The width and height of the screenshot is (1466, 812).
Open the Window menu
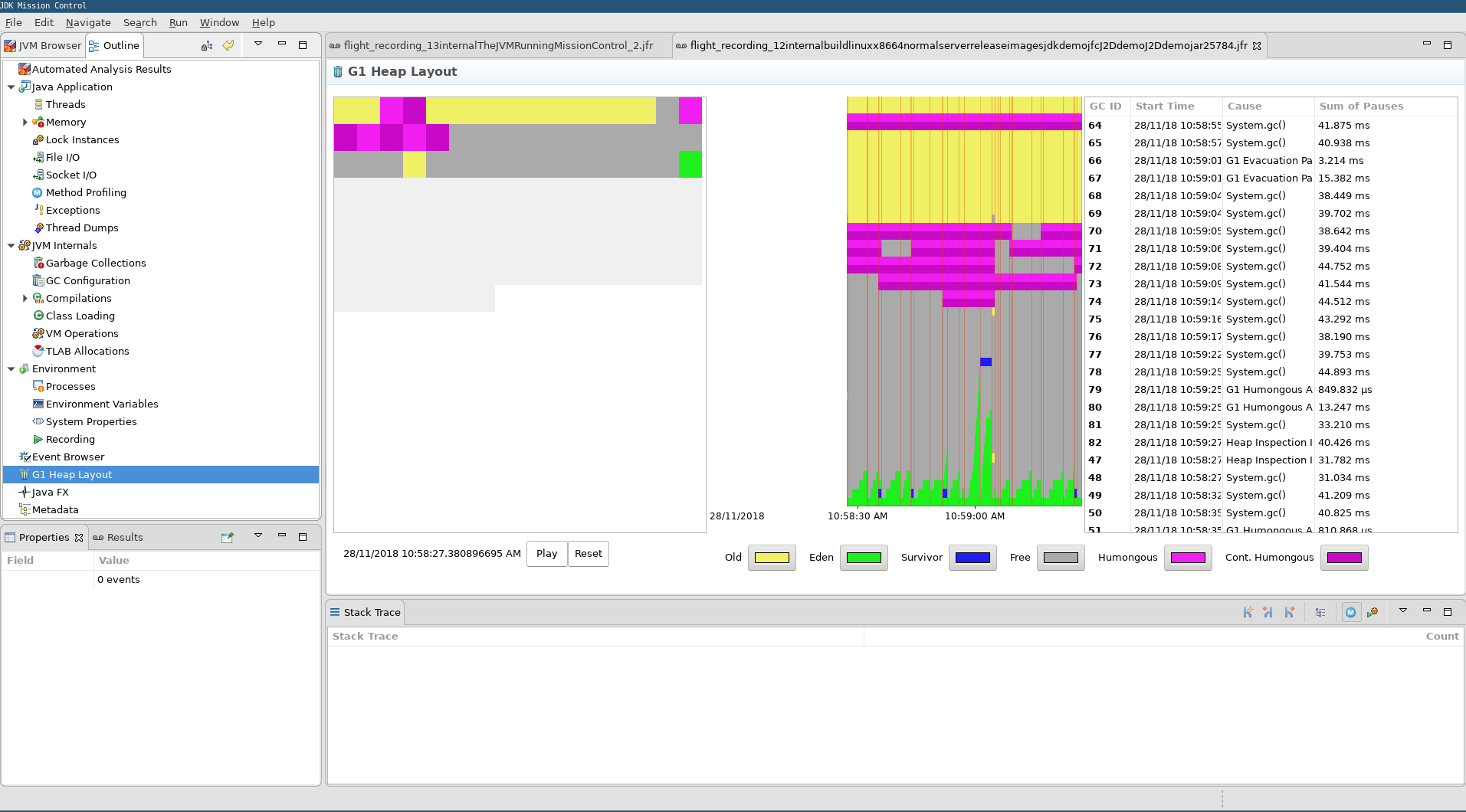click(x=219, y=22)
